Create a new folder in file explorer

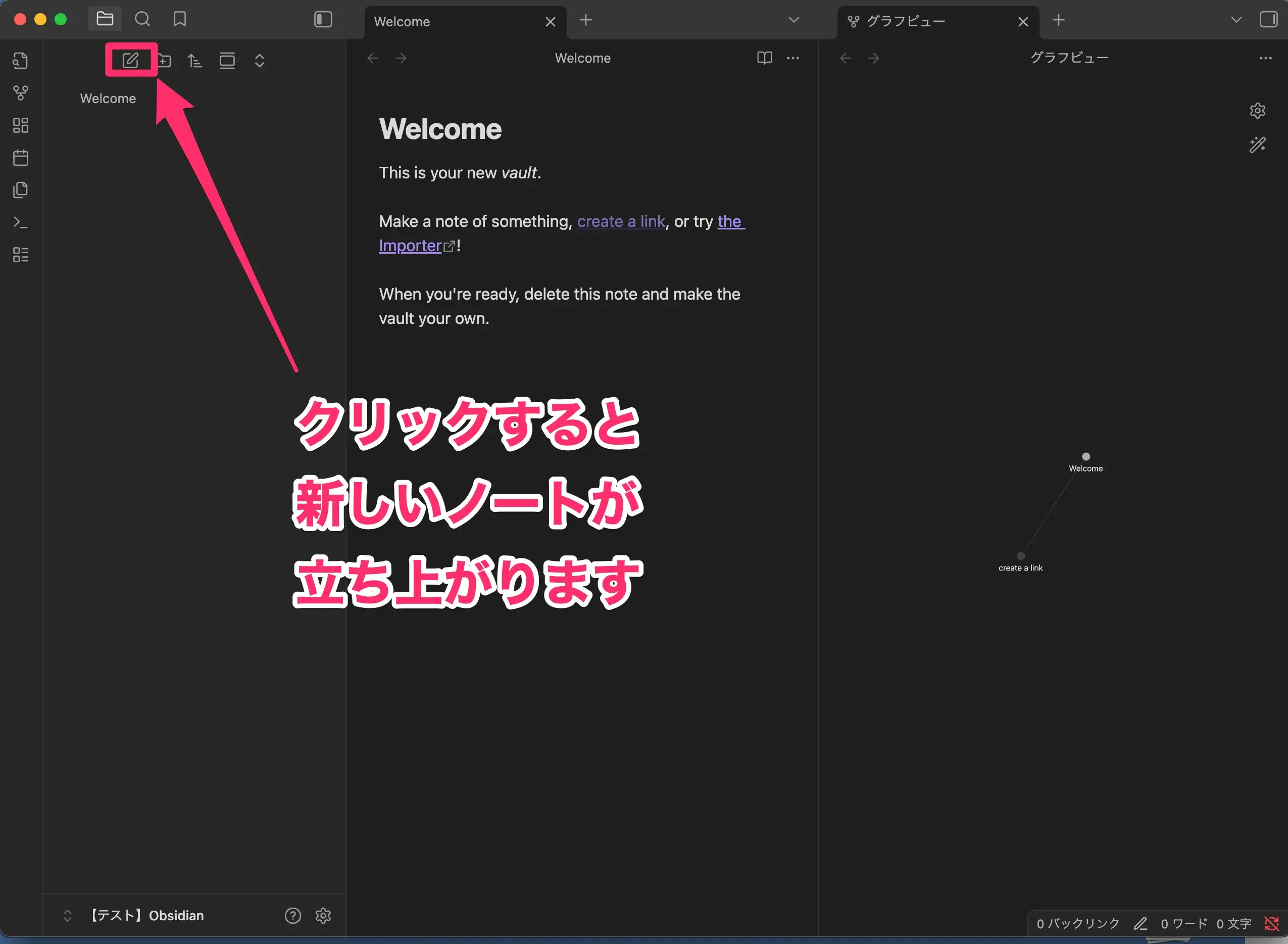(165, 61)
